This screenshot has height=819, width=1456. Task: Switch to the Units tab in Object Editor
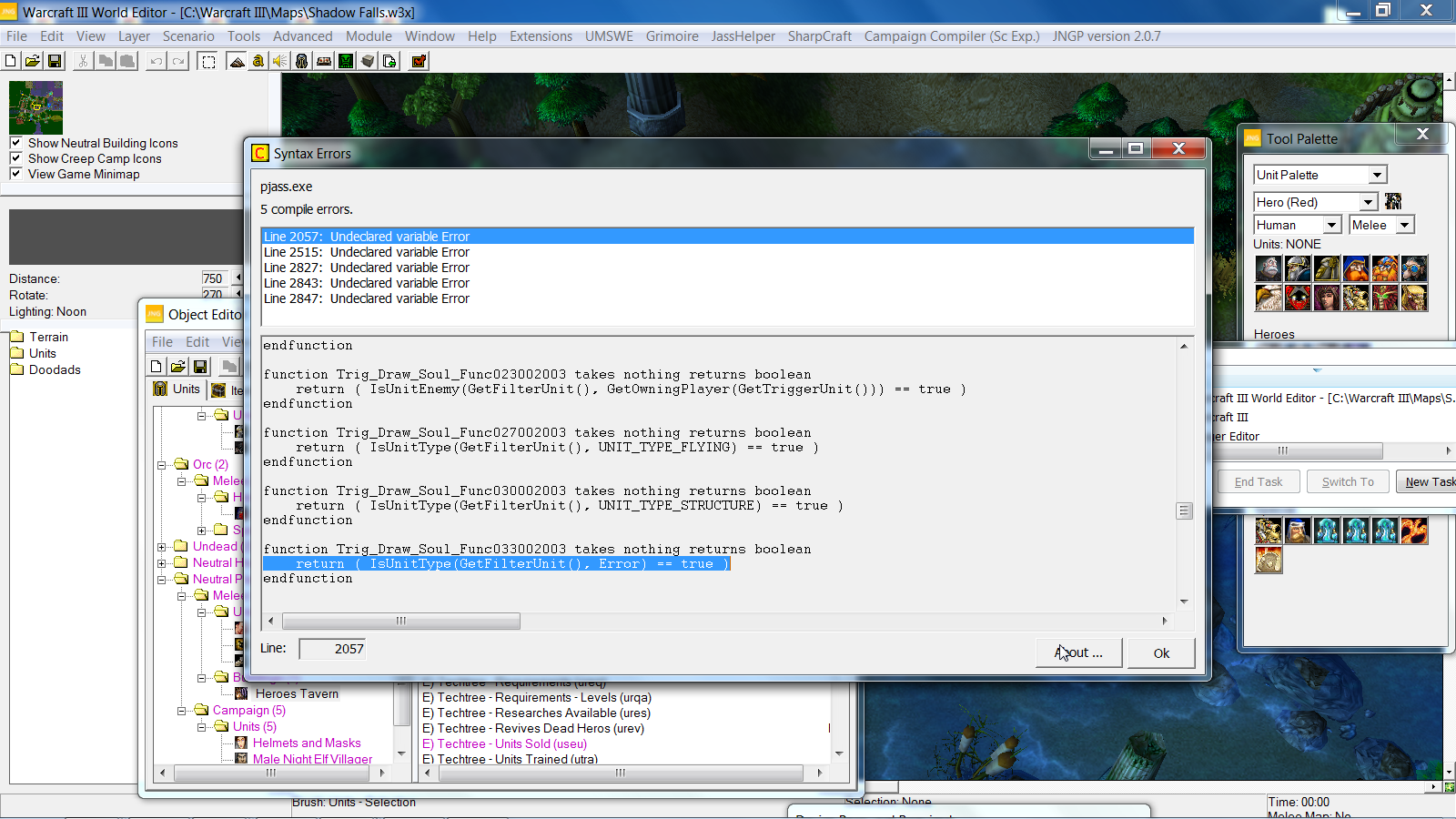(x=177, y=389)
